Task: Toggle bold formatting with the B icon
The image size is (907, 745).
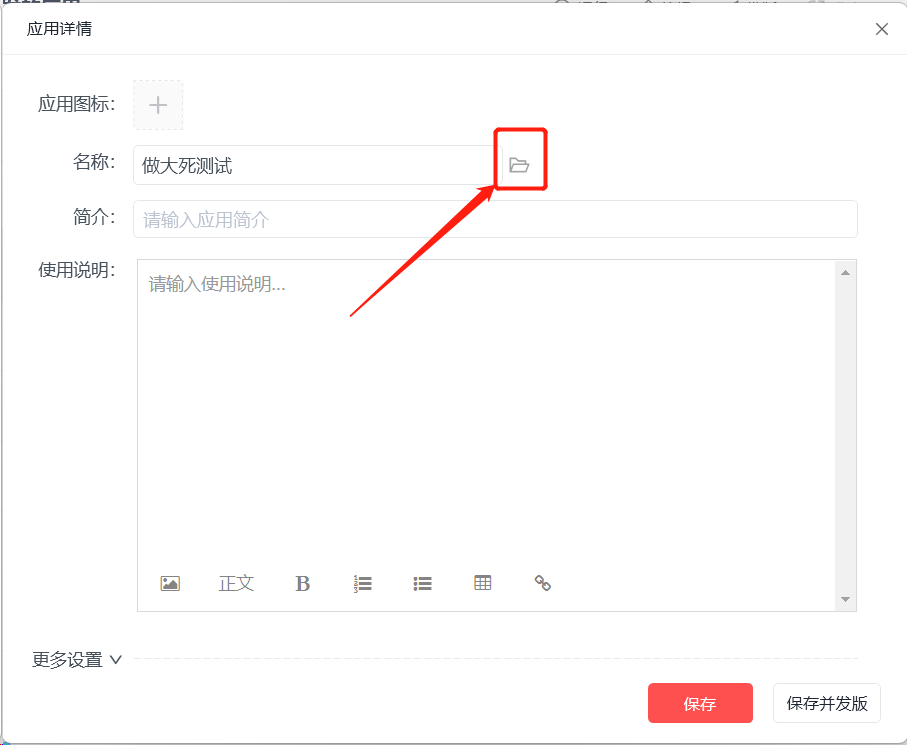Action: coord(303,584)
